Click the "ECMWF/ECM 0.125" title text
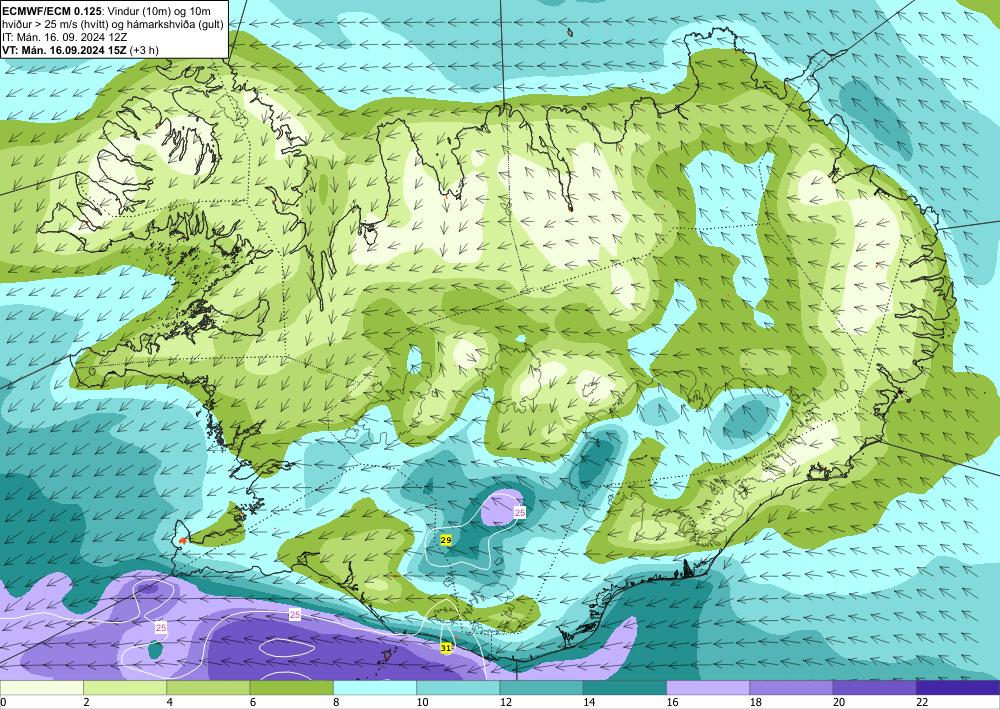 point(51,11)
